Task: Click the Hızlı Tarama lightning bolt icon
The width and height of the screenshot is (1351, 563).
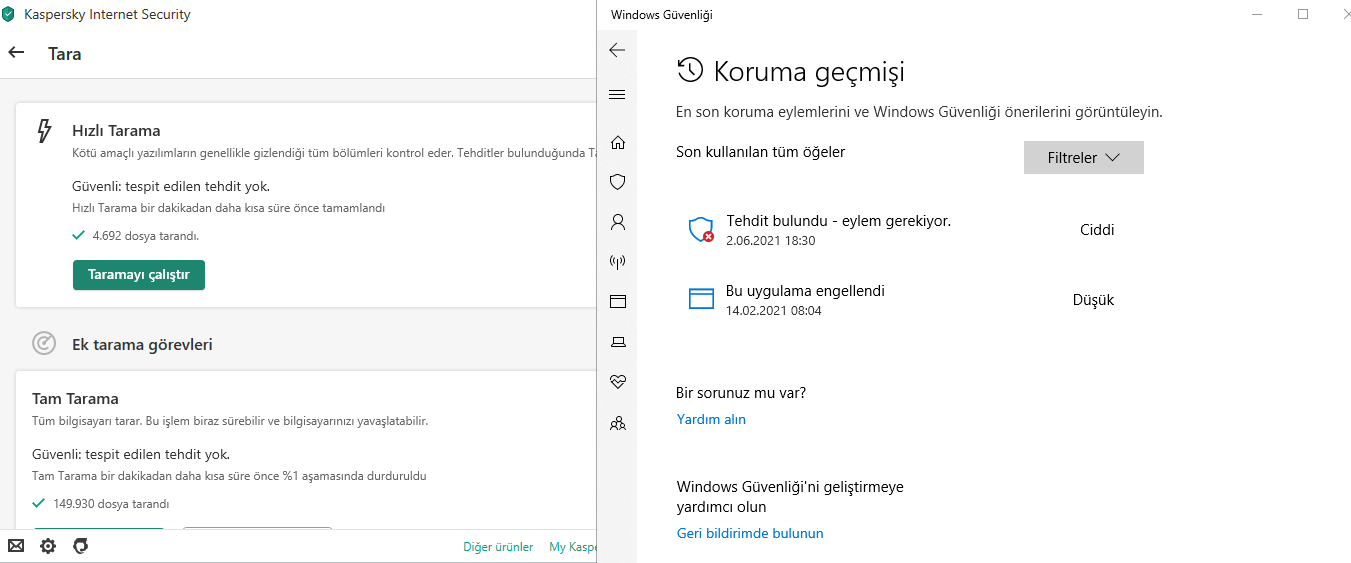Action: click(x=44, y=131)
